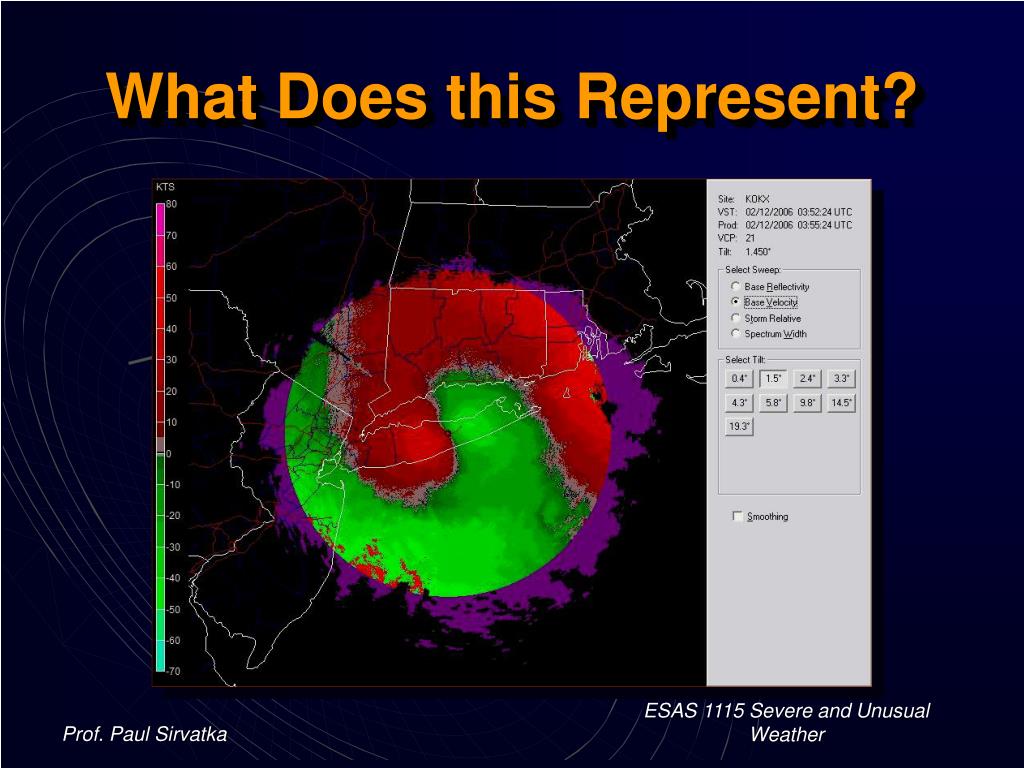The image size is (1024, 768).
Task: Click the Select Sweep group label
Action: [x=753, y=270]
